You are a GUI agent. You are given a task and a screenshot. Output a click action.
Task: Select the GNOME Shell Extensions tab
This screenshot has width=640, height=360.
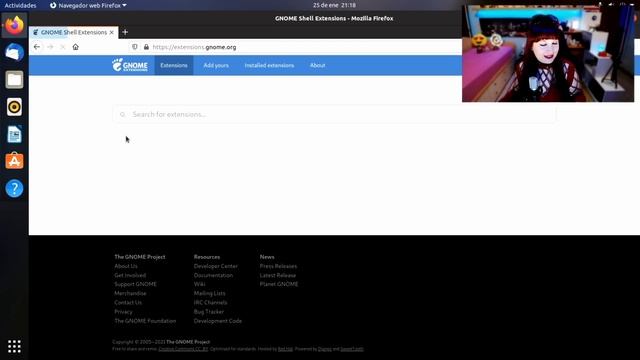coord(73,32)
